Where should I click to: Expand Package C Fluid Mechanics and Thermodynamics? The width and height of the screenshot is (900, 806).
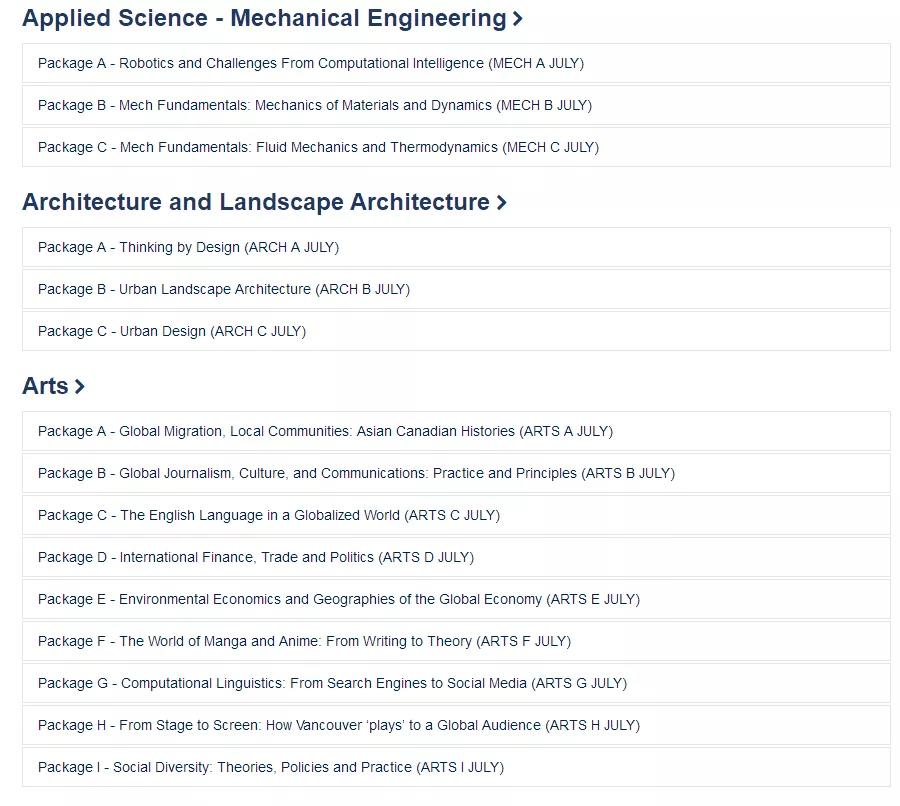click(456, 147)
